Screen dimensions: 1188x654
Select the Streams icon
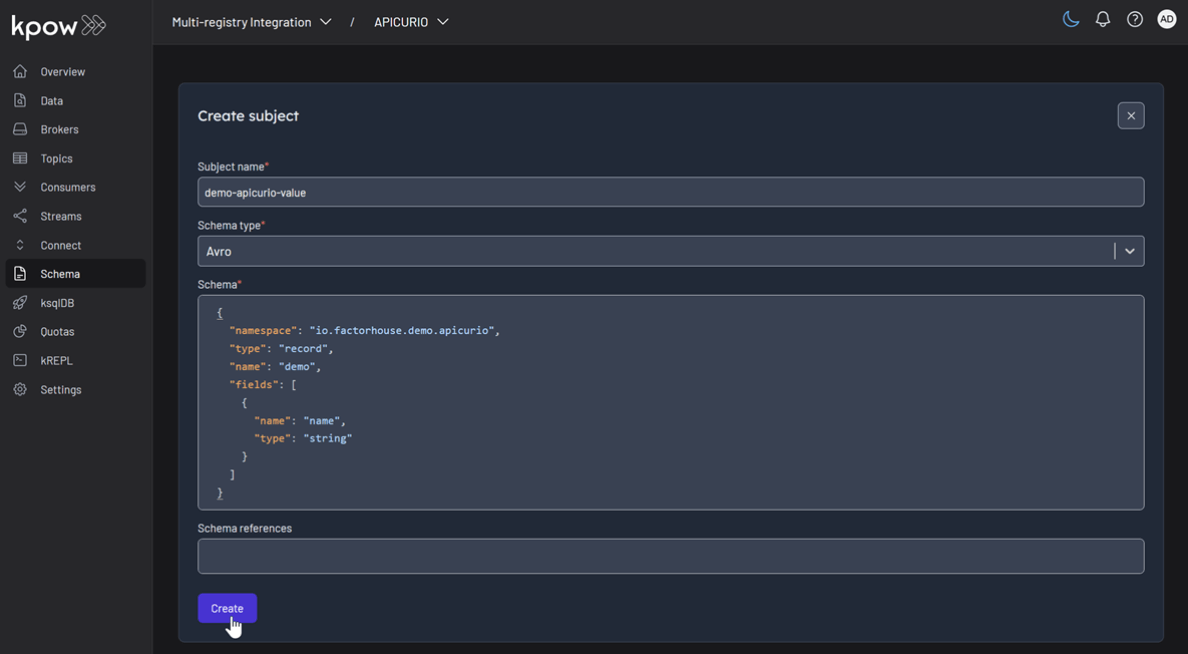point(19,215)
